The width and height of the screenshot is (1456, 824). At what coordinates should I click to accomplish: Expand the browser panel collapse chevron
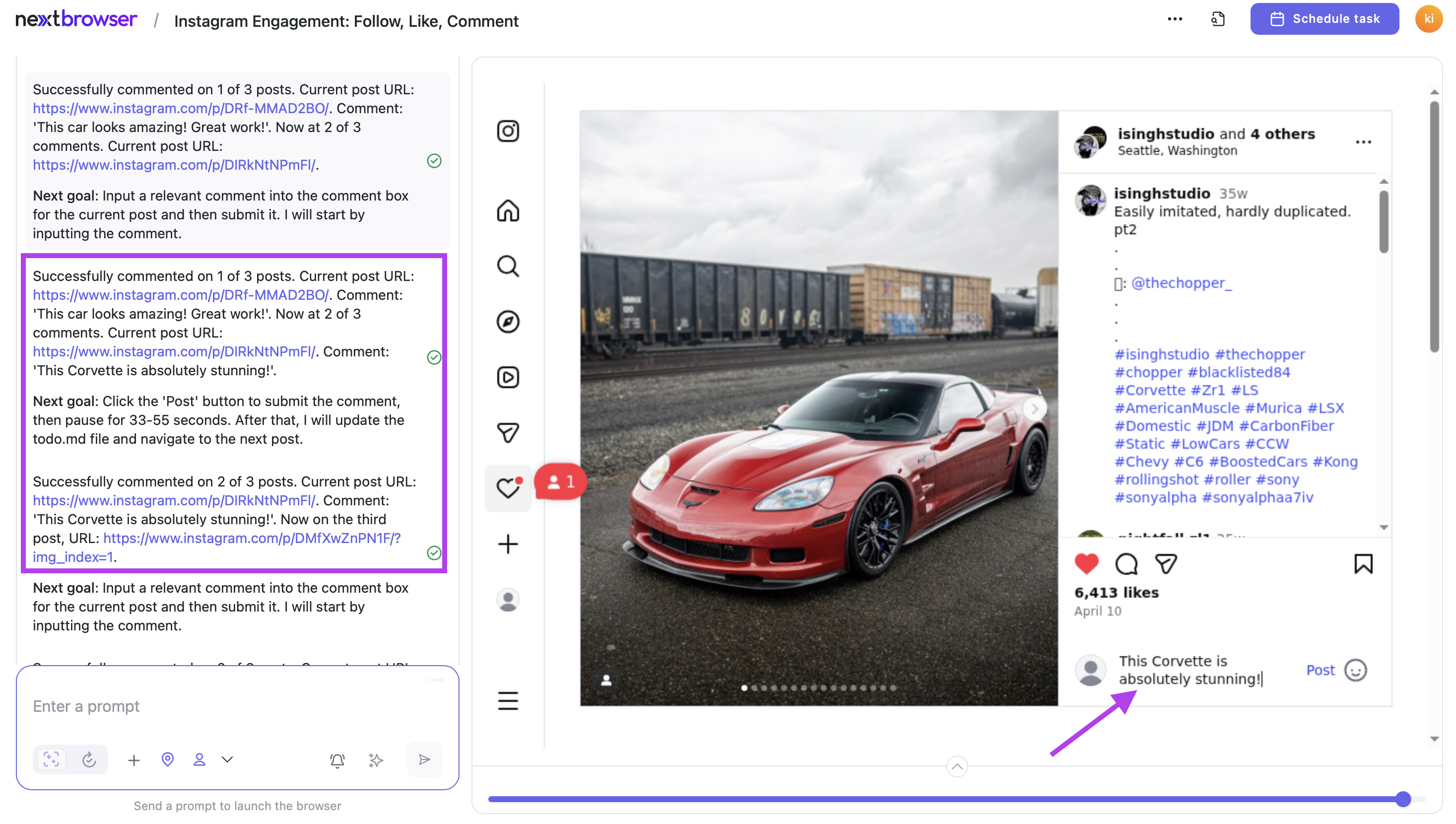click(957, 767)
